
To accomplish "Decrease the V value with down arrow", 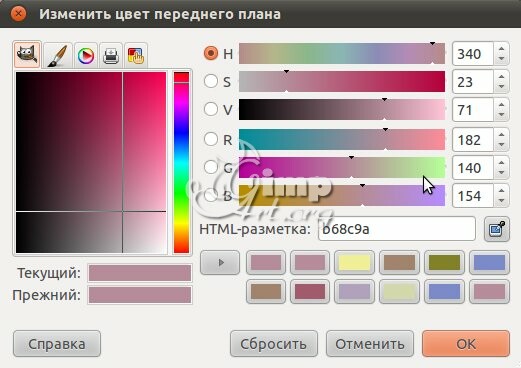I will [x=501, y=115].
